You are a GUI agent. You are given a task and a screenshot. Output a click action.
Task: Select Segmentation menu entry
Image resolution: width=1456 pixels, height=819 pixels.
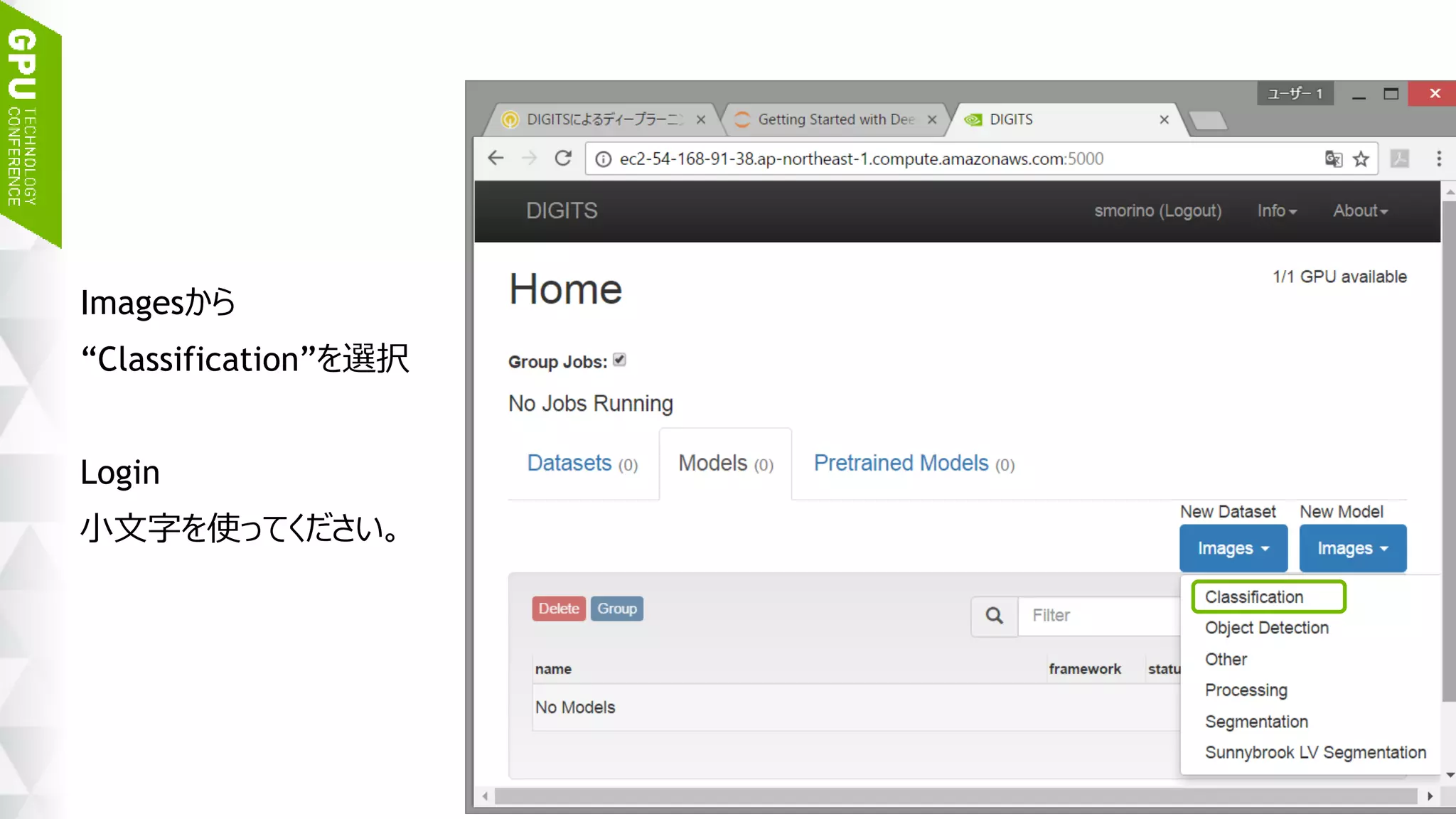(x=1256, y=722)
